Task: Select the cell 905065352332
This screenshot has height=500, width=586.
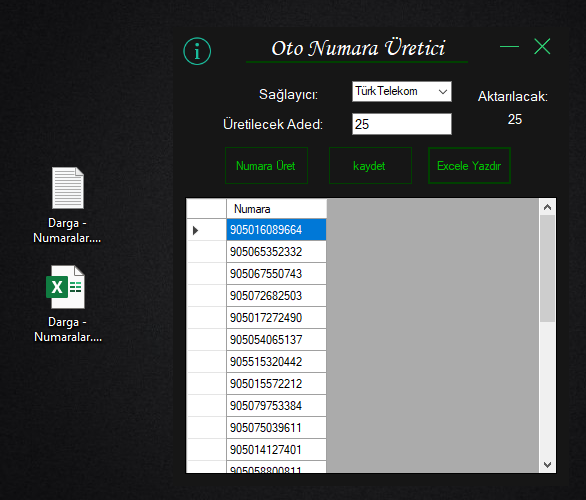Action: (277, 252)
